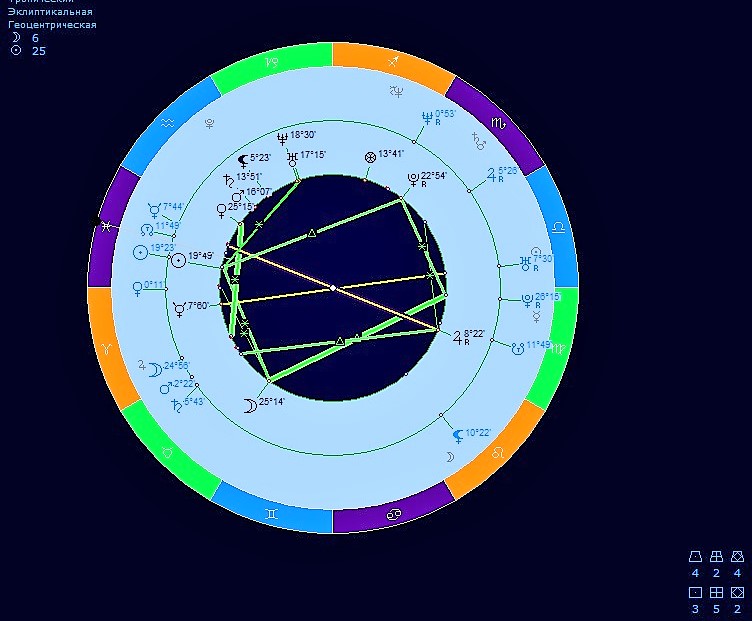Click the black Uranus glyph at 17°15'
Viewport: 752px width, 621px height.
(293, 158)
